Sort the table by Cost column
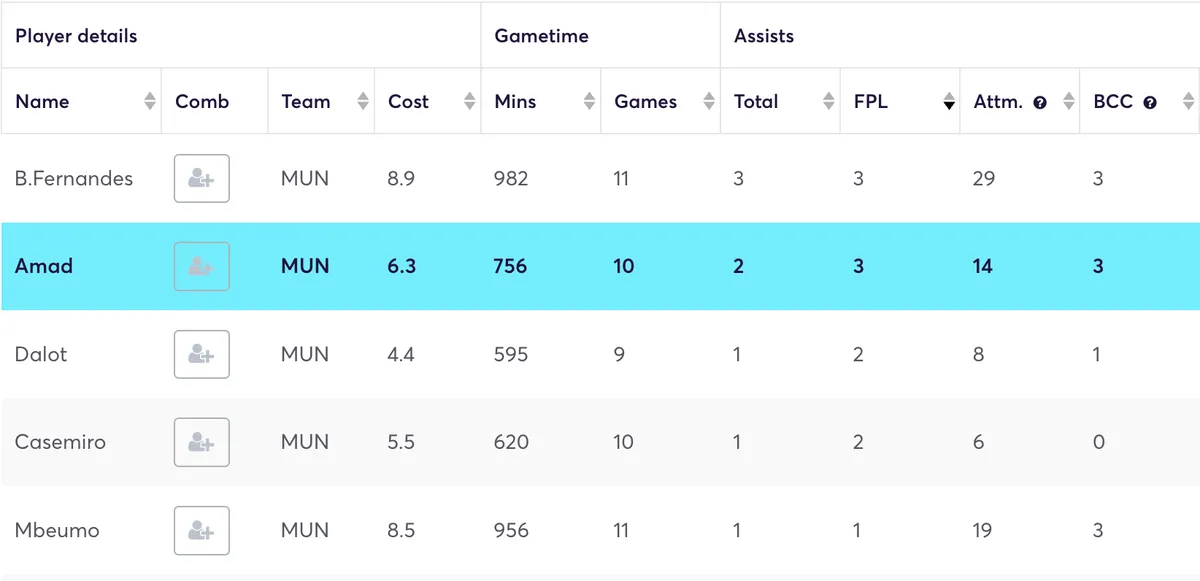Screen dimensions: 1200x581 pyautogui.click(x=470, y=101)
